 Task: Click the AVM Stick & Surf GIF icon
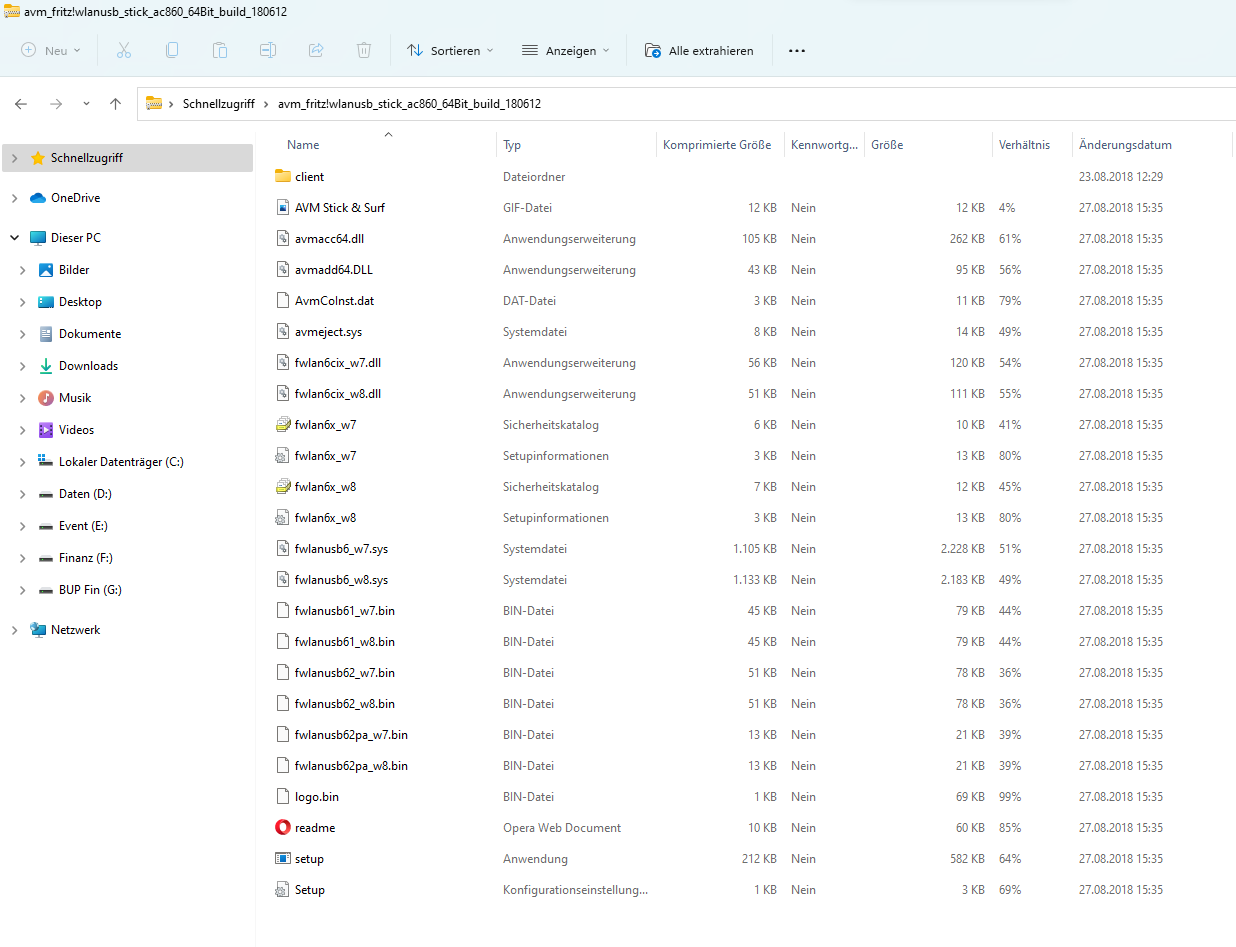click(x=282, y=207)
